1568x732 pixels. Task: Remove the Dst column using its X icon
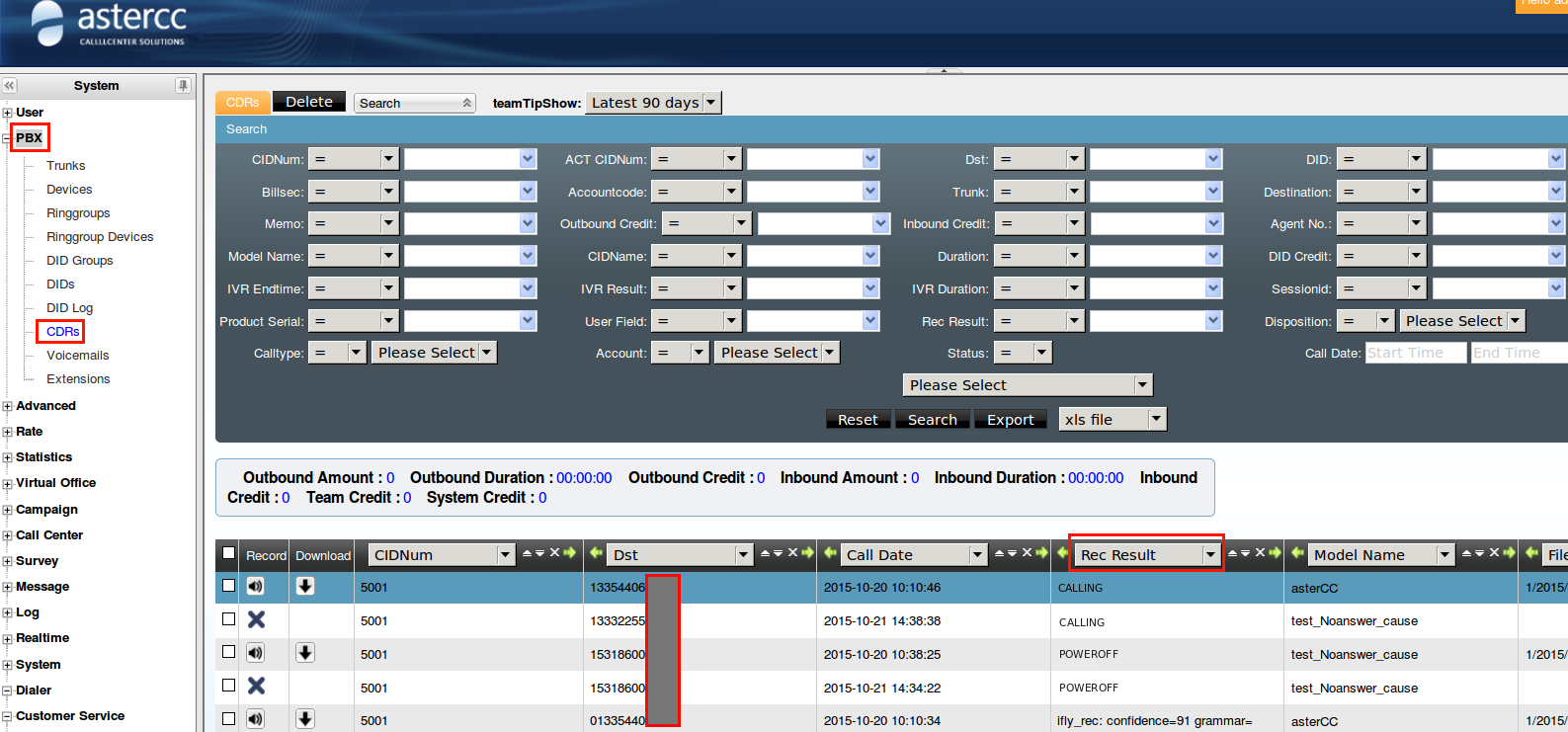(x=792, y=553)
